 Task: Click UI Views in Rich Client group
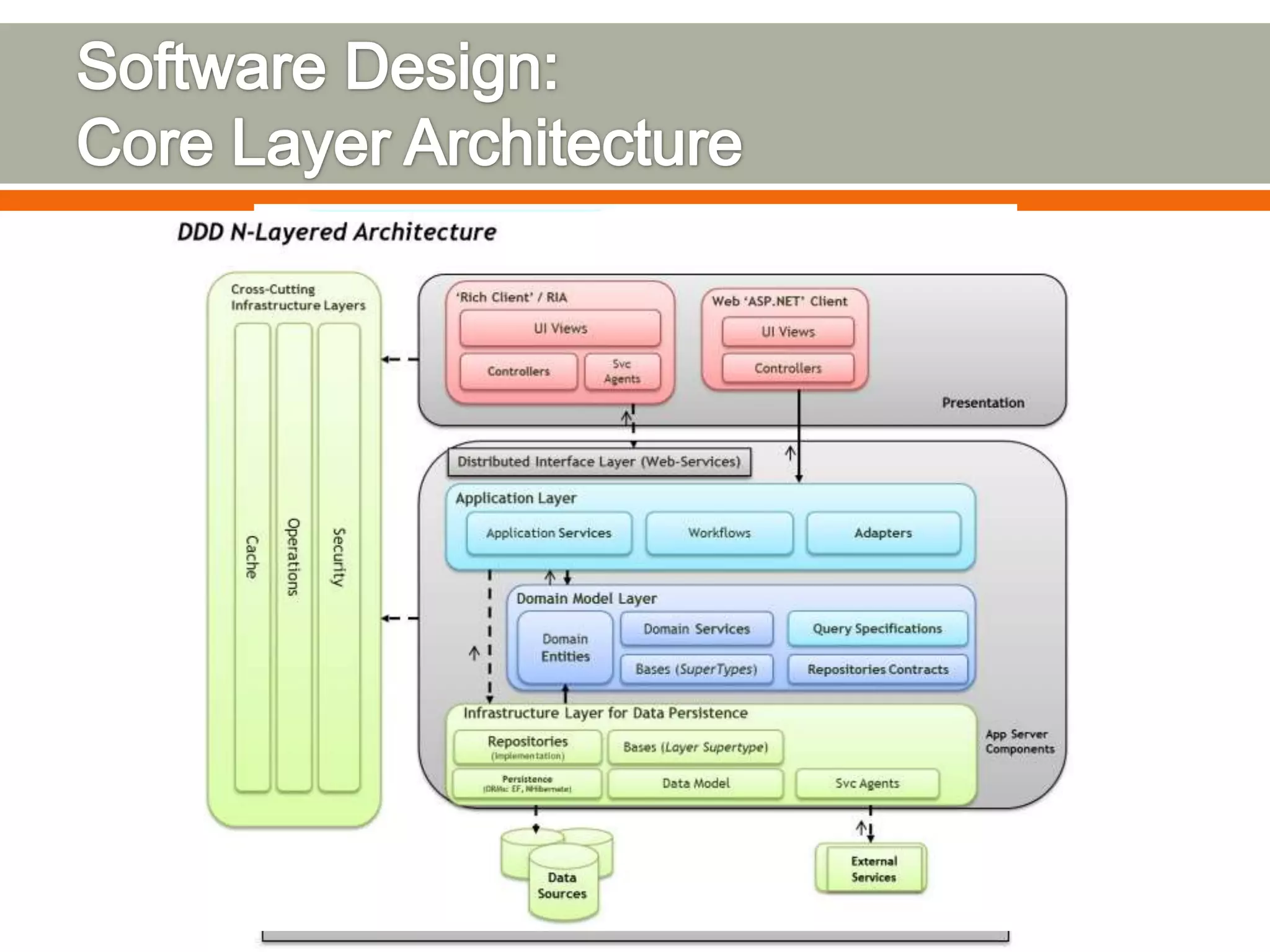(560, 328)
